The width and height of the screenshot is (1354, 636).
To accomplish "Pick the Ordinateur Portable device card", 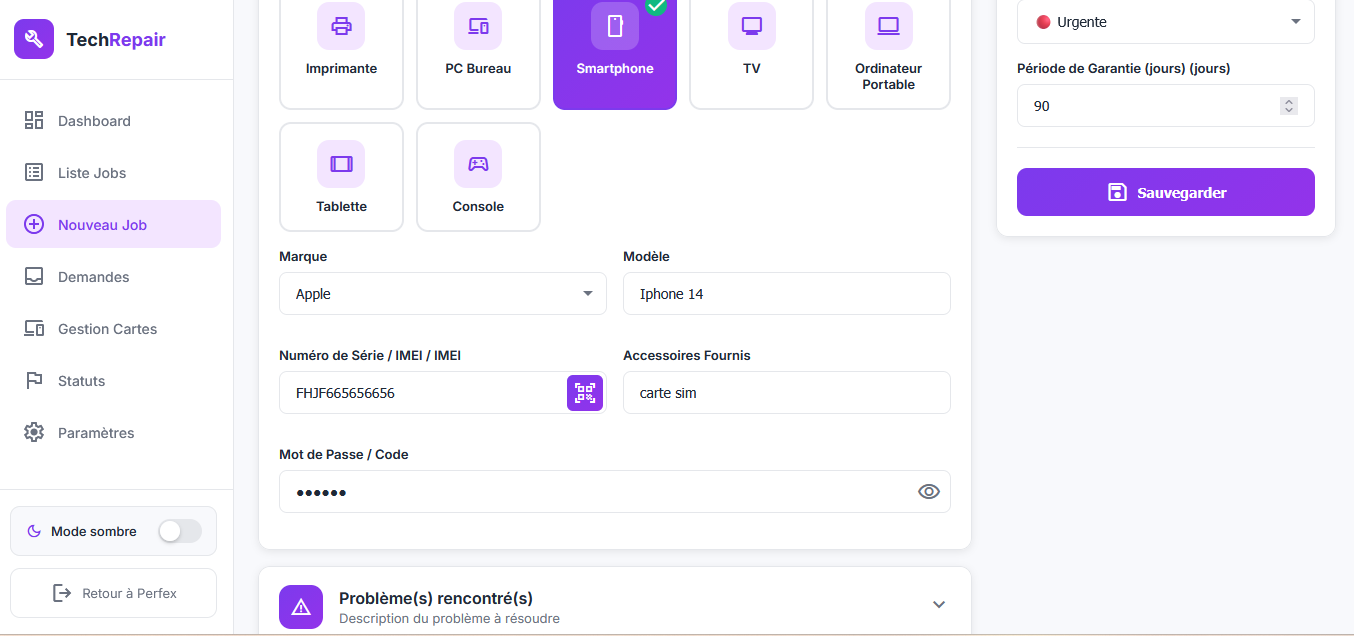I will [888, 50].
